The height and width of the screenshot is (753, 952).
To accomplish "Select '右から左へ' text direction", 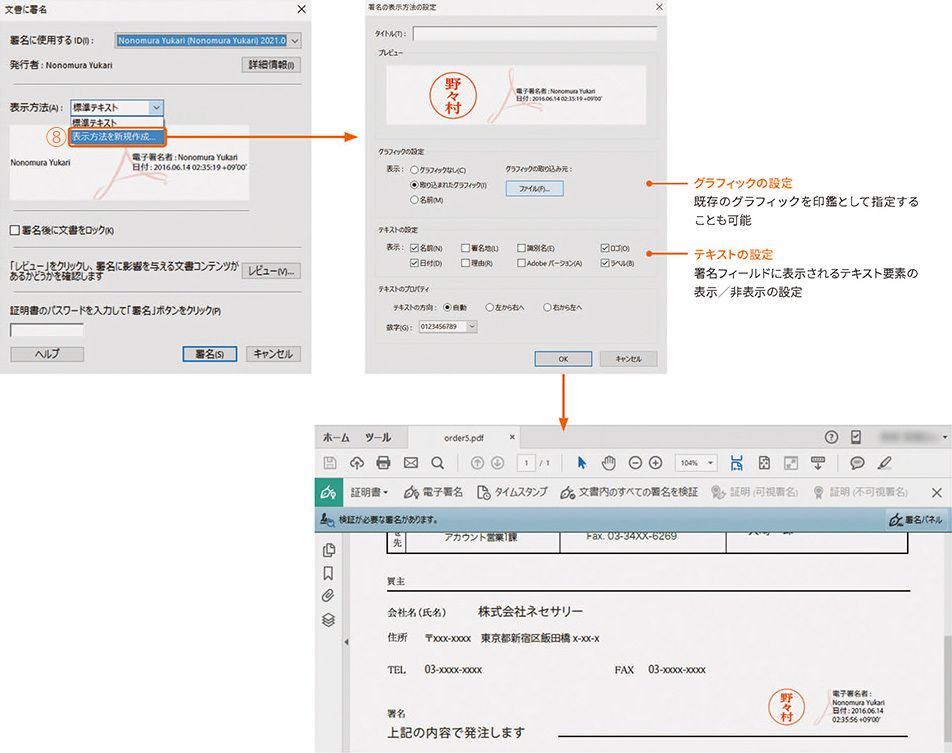I will pyautogui.click(x=547, y=307).
